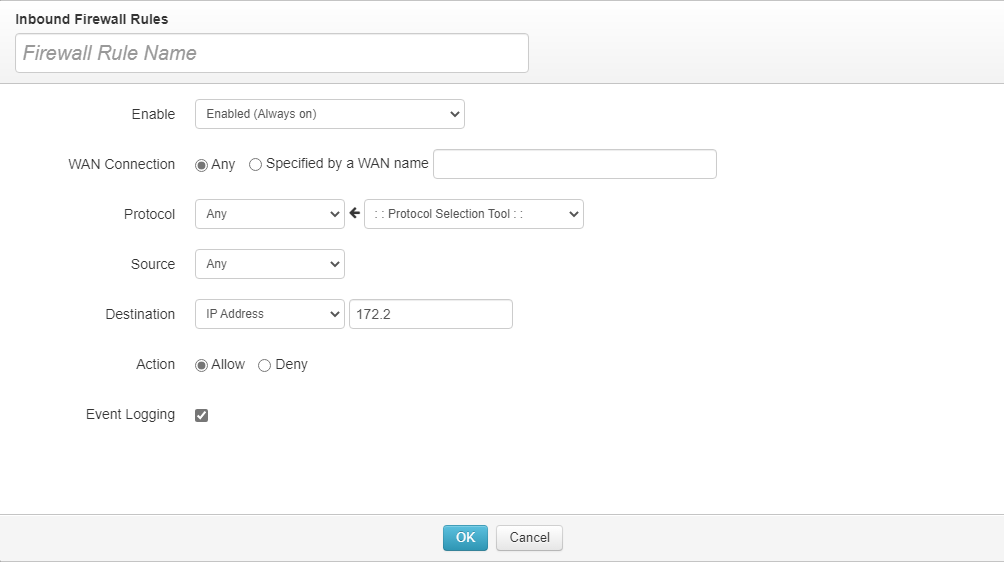Image resolution: width=1004 pixels, height=562 pixels.
Task: Expand the Source dropdown
Action: [269, 264]
